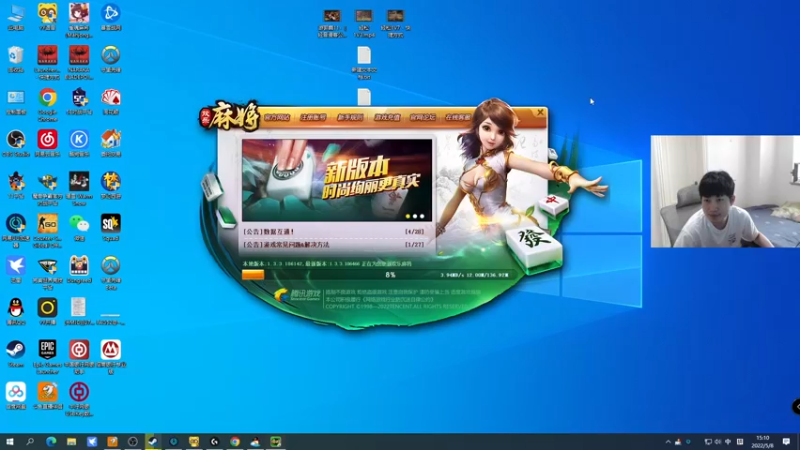
Task: Open the volume control in system tray
Action: click(x=718, y=442)
